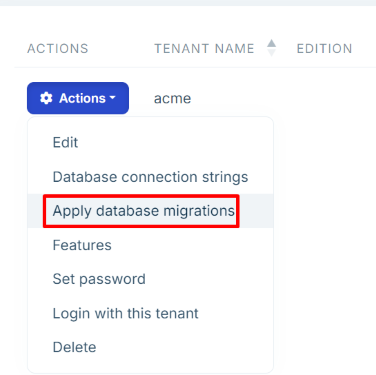The height and width of the screenshot is (375, 376).
Task: Click blank padding below Delete in menu
Action: [x=150, y=369]
